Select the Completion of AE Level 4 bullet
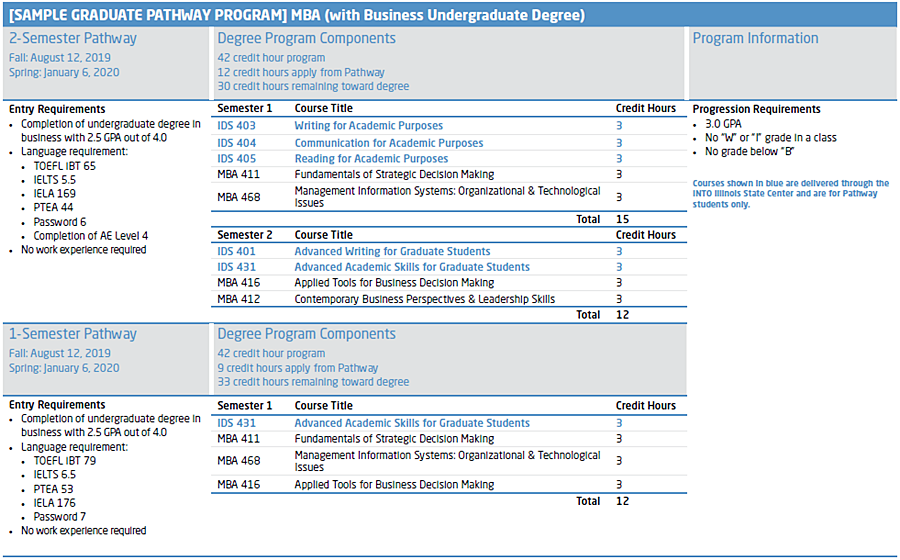 tap(90, 236)
